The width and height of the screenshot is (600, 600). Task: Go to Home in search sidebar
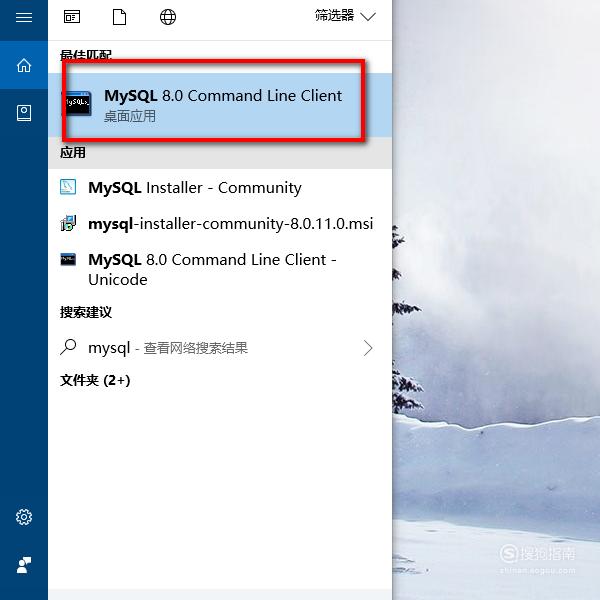point(24,65)
